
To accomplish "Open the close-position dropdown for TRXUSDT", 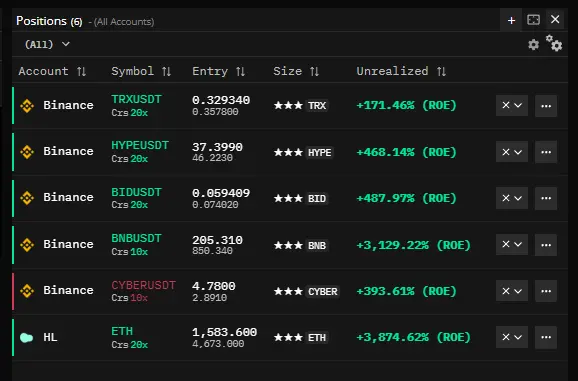I will tap(512, 105).
